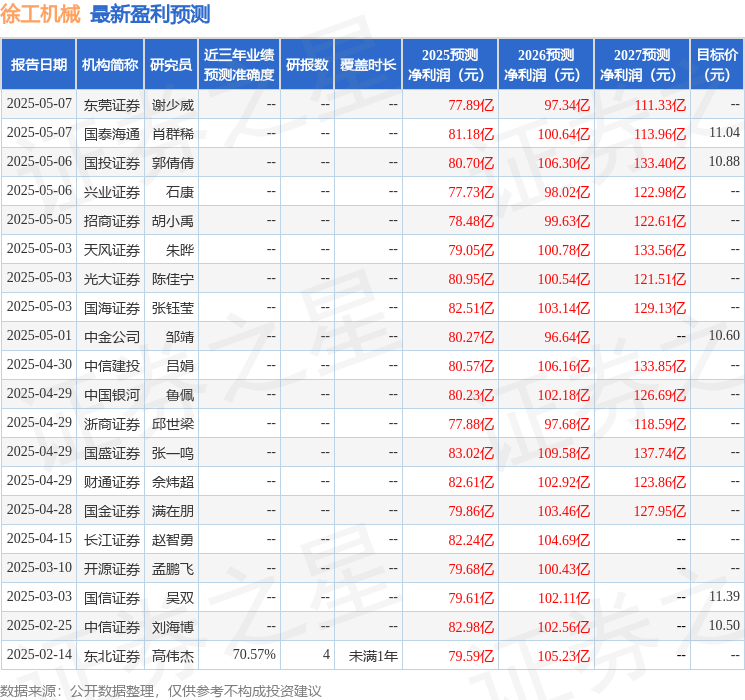Click the 研报数 column header
745x700 pixels.
307,65
